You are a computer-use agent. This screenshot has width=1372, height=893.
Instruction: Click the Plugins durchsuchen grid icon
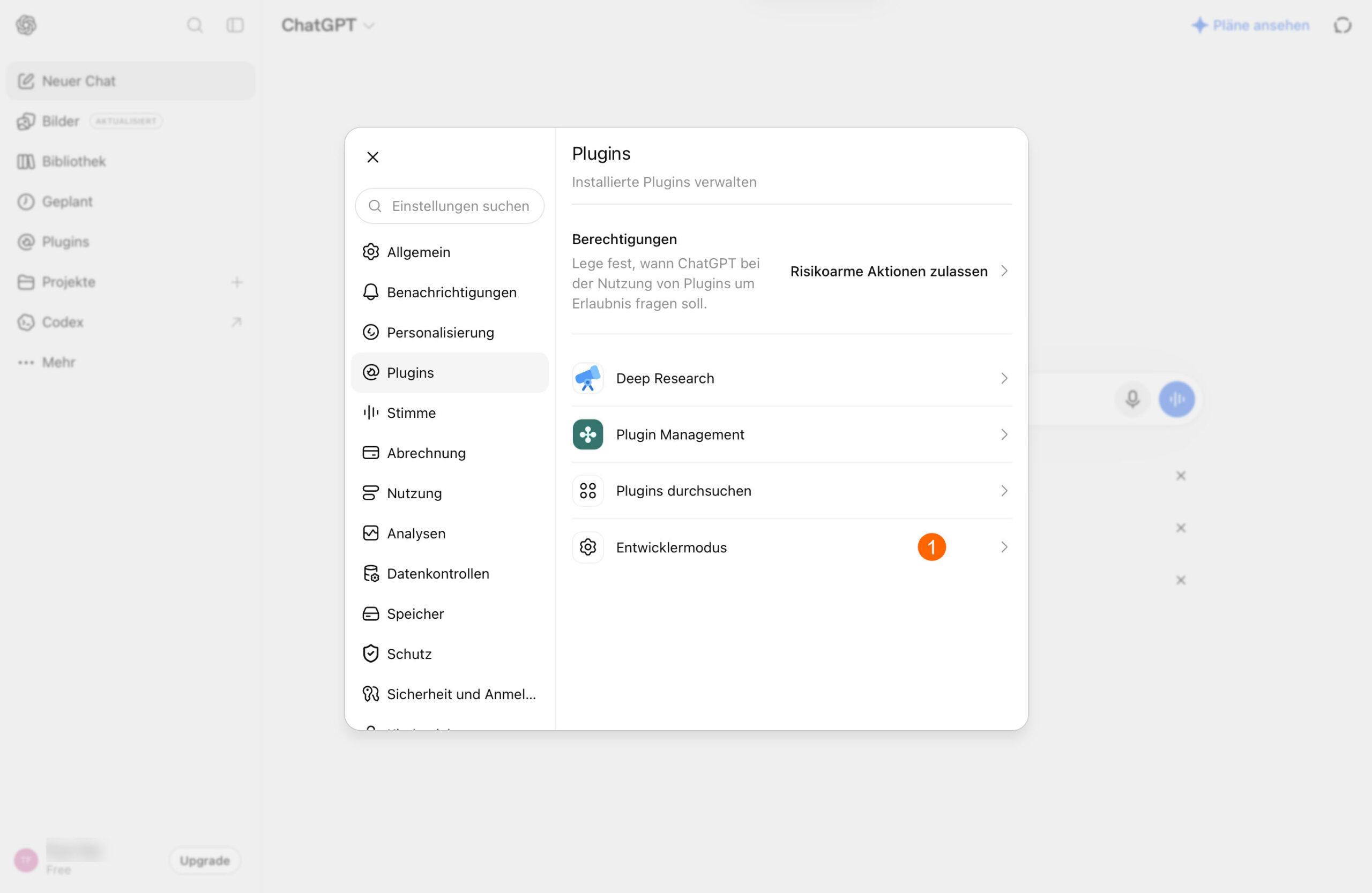click(x=587, y=491)
